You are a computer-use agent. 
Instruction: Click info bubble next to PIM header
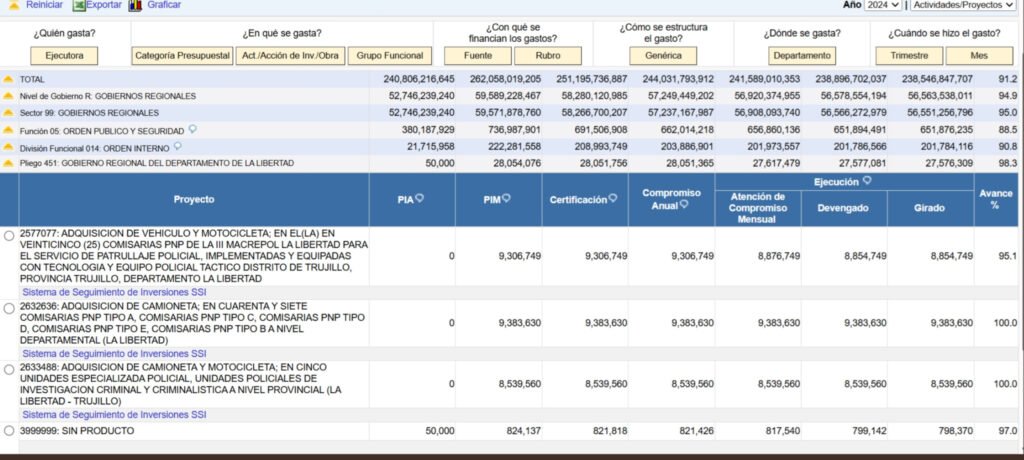pos(506,199)
